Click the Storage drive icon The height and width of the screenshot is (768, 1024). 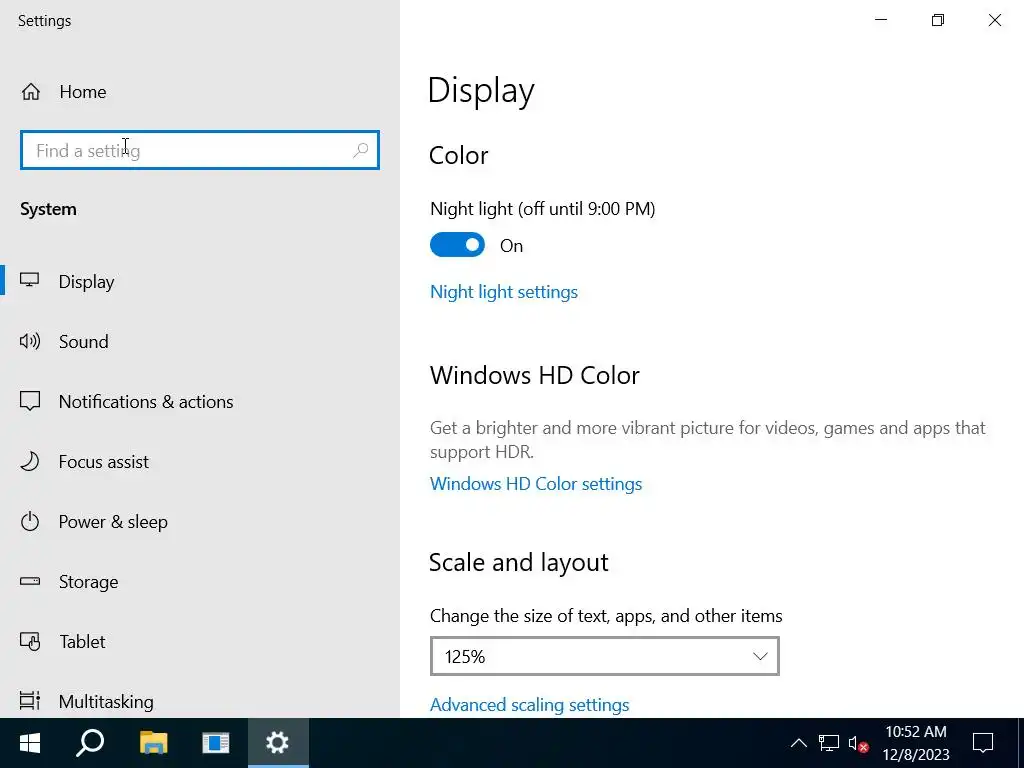coord(29,581)
